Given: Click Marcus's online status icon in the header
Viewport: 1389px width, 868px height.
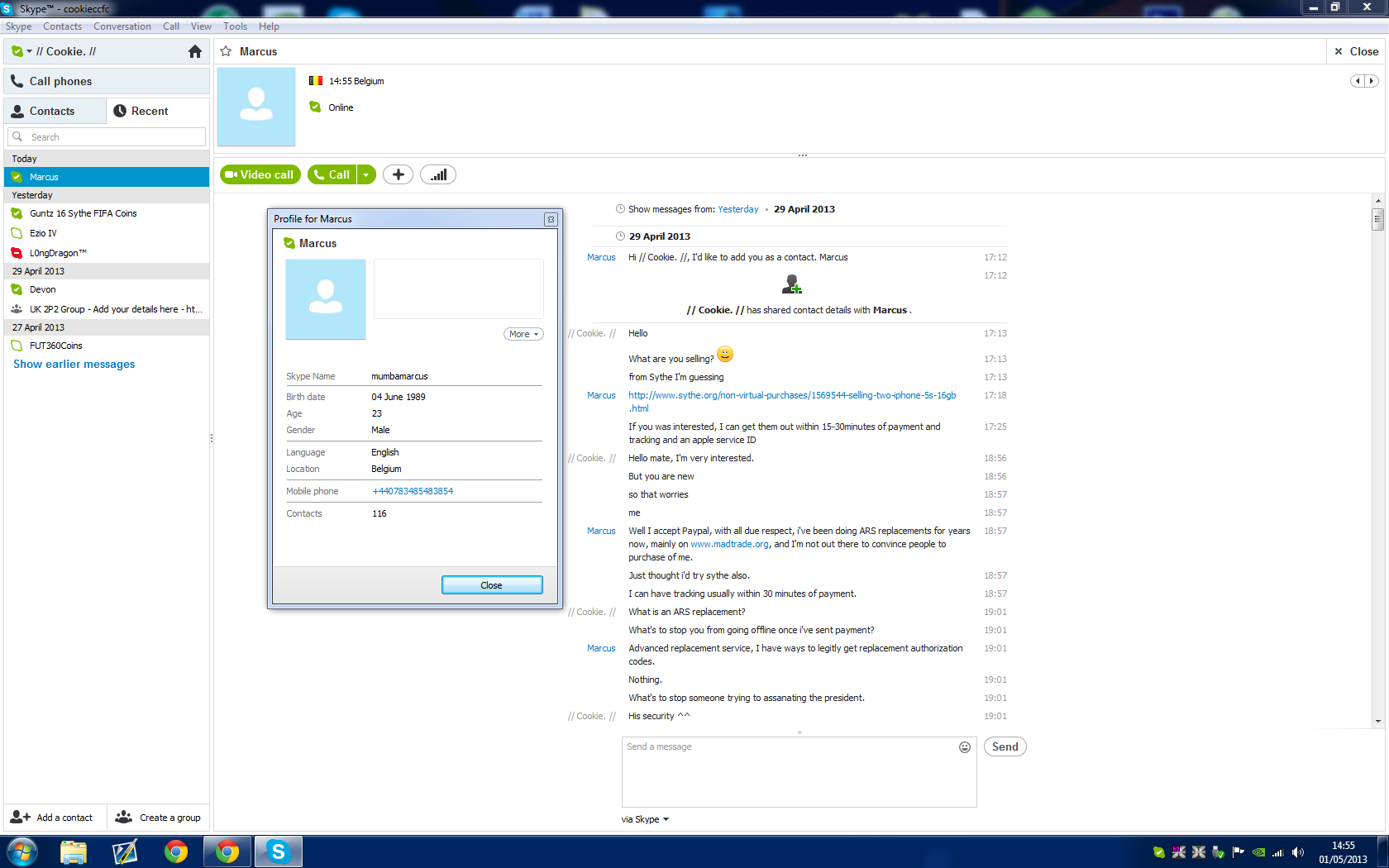Looking at the screenshot, I should [315, 107].
